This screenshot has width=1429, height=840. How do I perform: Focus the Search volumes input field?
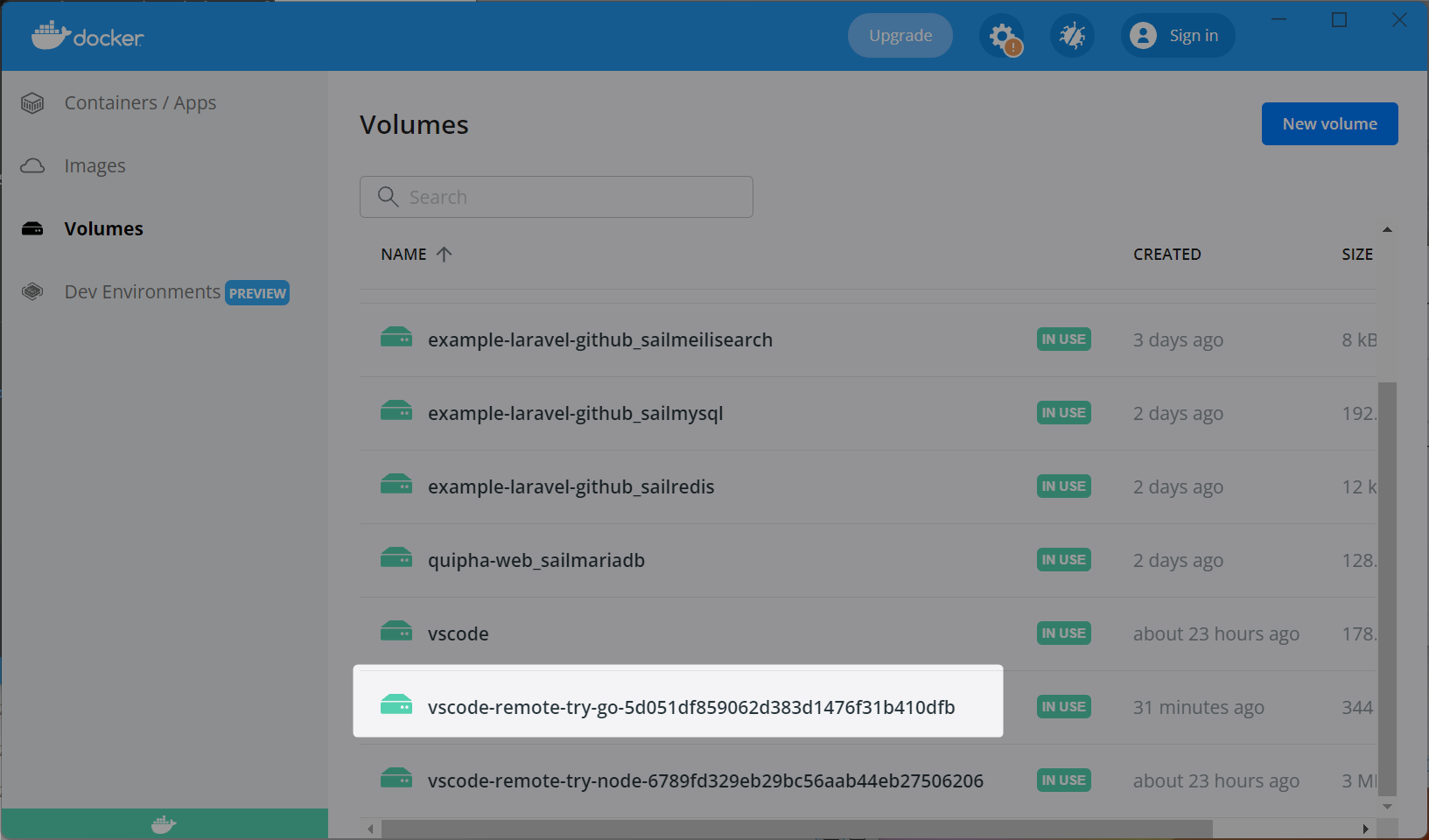click(557, 197)
